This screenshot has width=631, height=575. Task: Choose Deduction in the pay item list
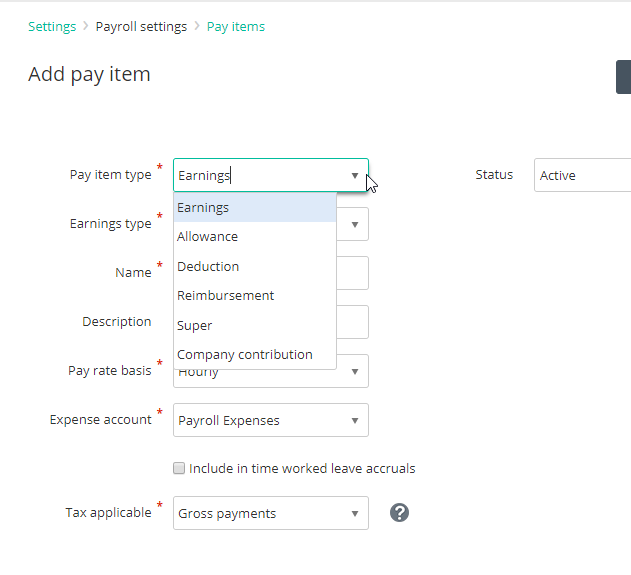255,266
